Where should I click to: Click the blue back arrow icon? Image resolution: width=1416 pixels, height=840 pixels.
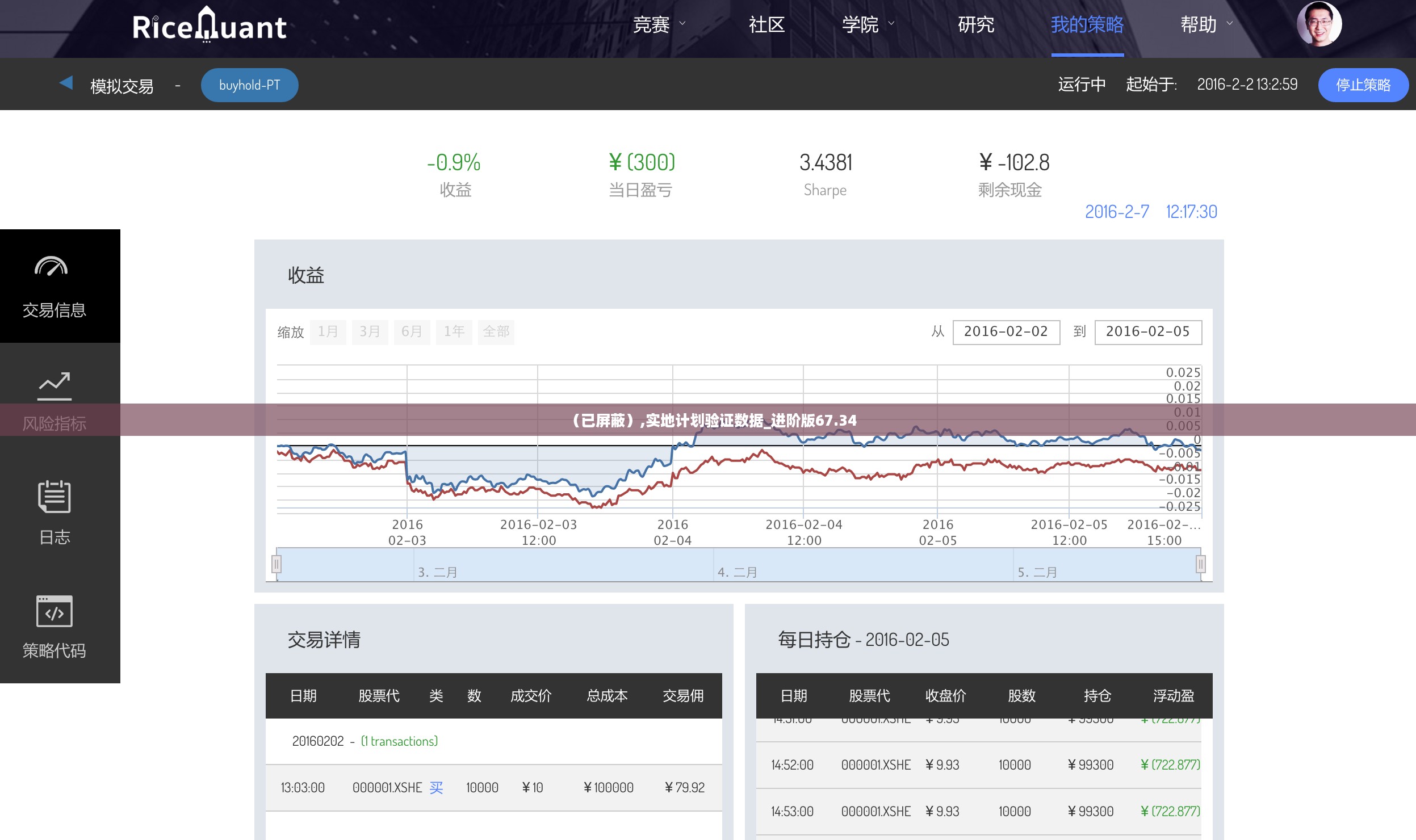click(66, 83)
